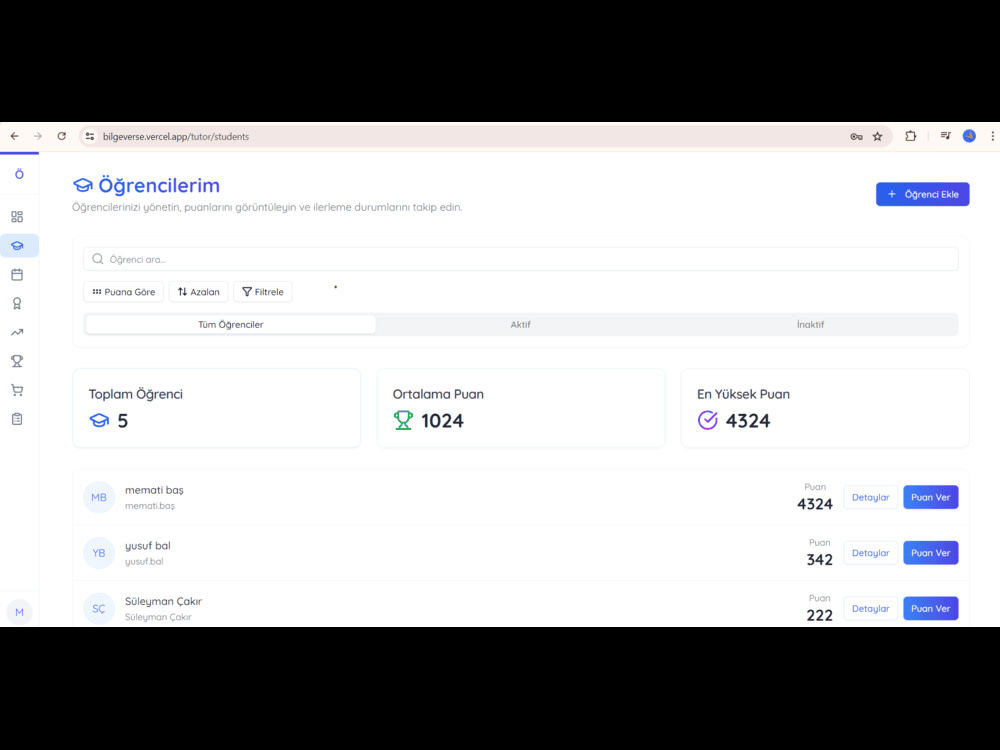The width and height of the screenshot is (1000, 750).
Task: Click the username yusuf.bal
Action: 144,561
